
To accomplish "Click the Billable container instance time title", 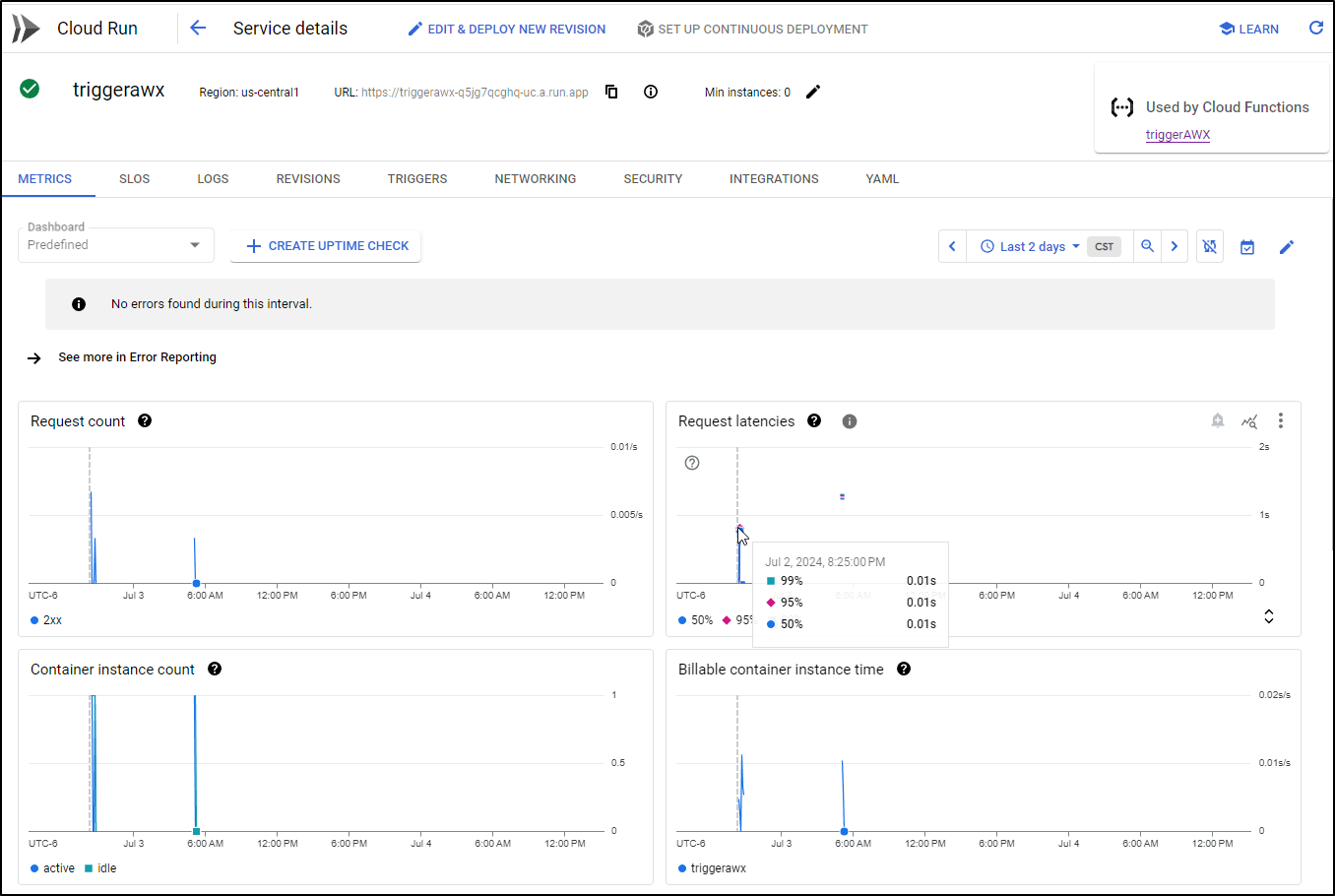I will coord(781,670).
